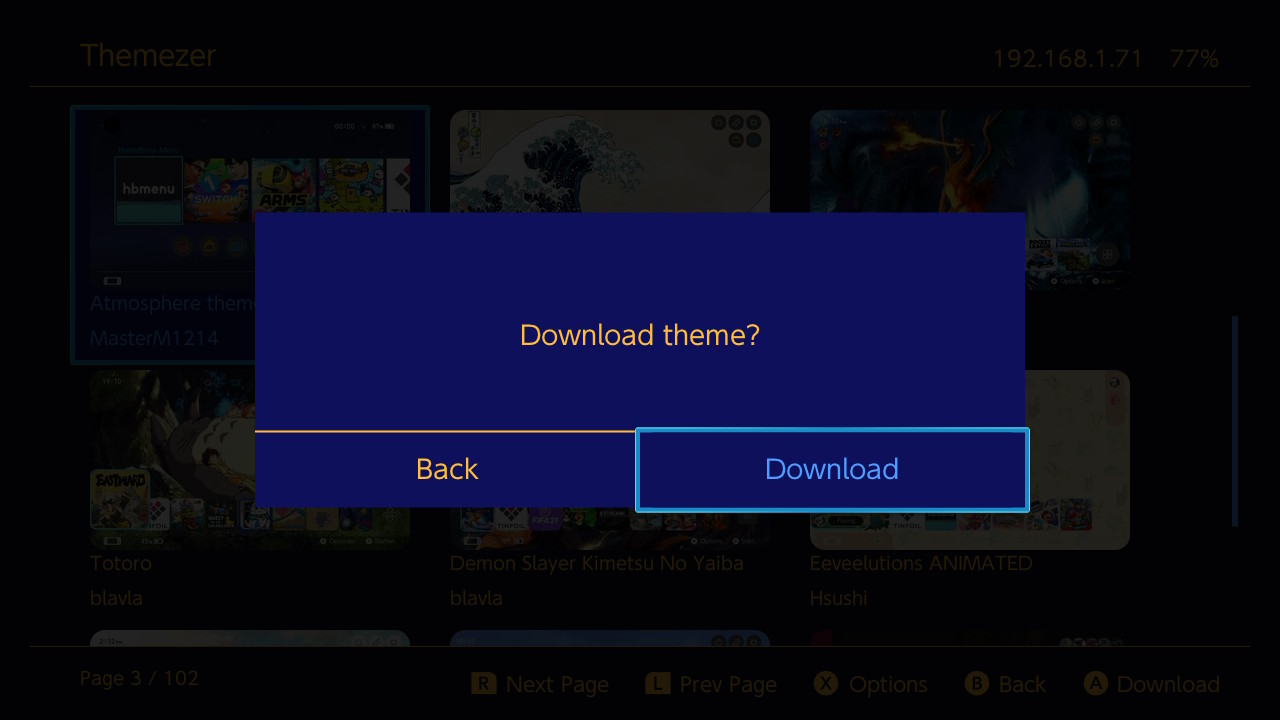Click the X button Options icon
Image resolution: width=1280 pixels, height=720 pixels.
pyautogui.click(x=825, y=684)
